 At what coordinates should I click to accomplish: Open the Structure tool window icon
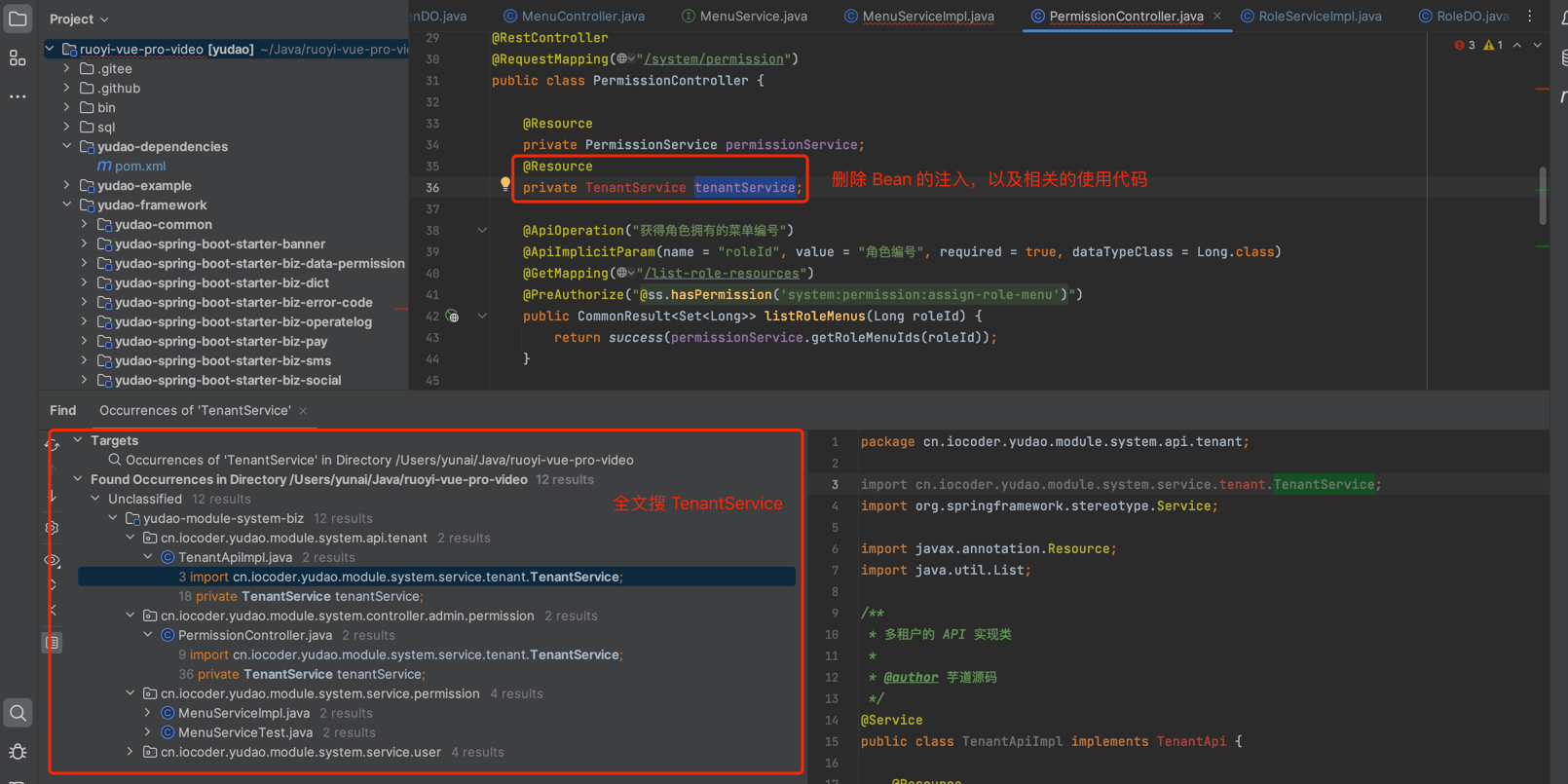pyautogui.click(x=18, y=58)
